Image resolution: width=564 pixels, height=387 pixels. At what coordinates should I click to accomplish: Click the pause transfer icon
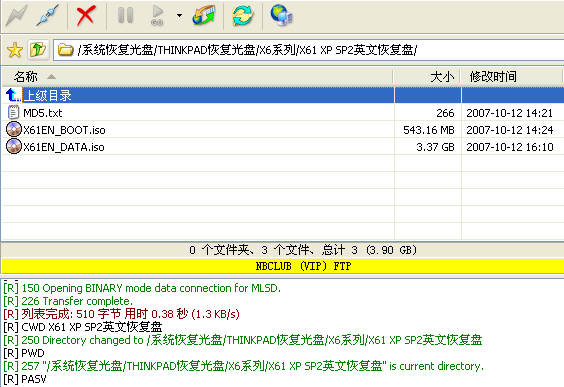click(x=126, y=15)
